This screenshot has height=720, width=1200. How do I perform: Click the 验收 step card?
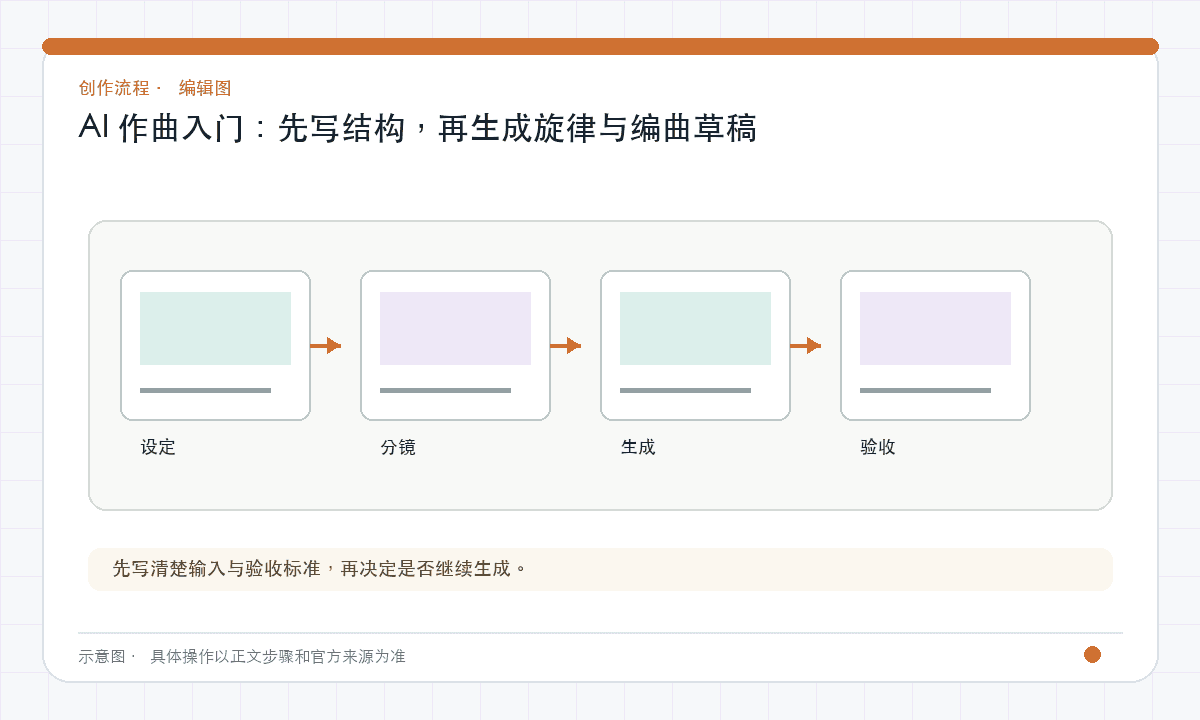935,345
